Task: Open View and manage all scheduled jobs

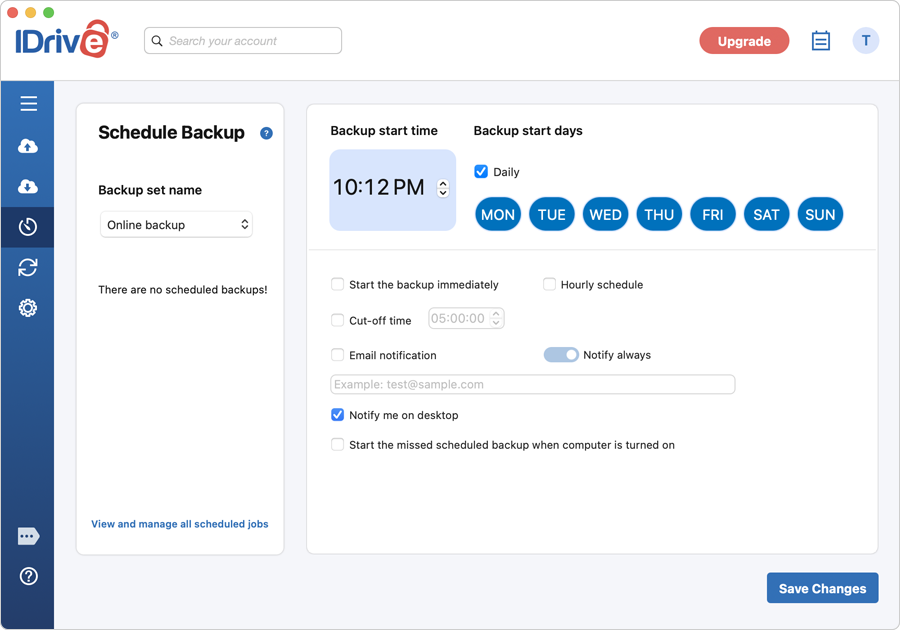Action: point(180,524)
